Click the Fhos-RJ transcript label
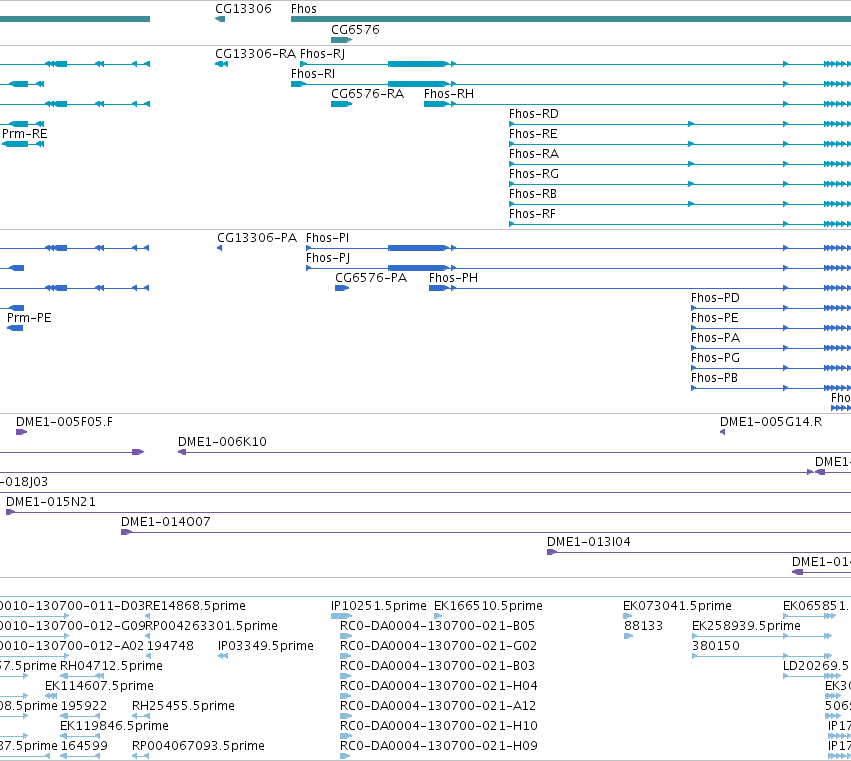Viewport: 851px width, 761px height. [322, 54]
